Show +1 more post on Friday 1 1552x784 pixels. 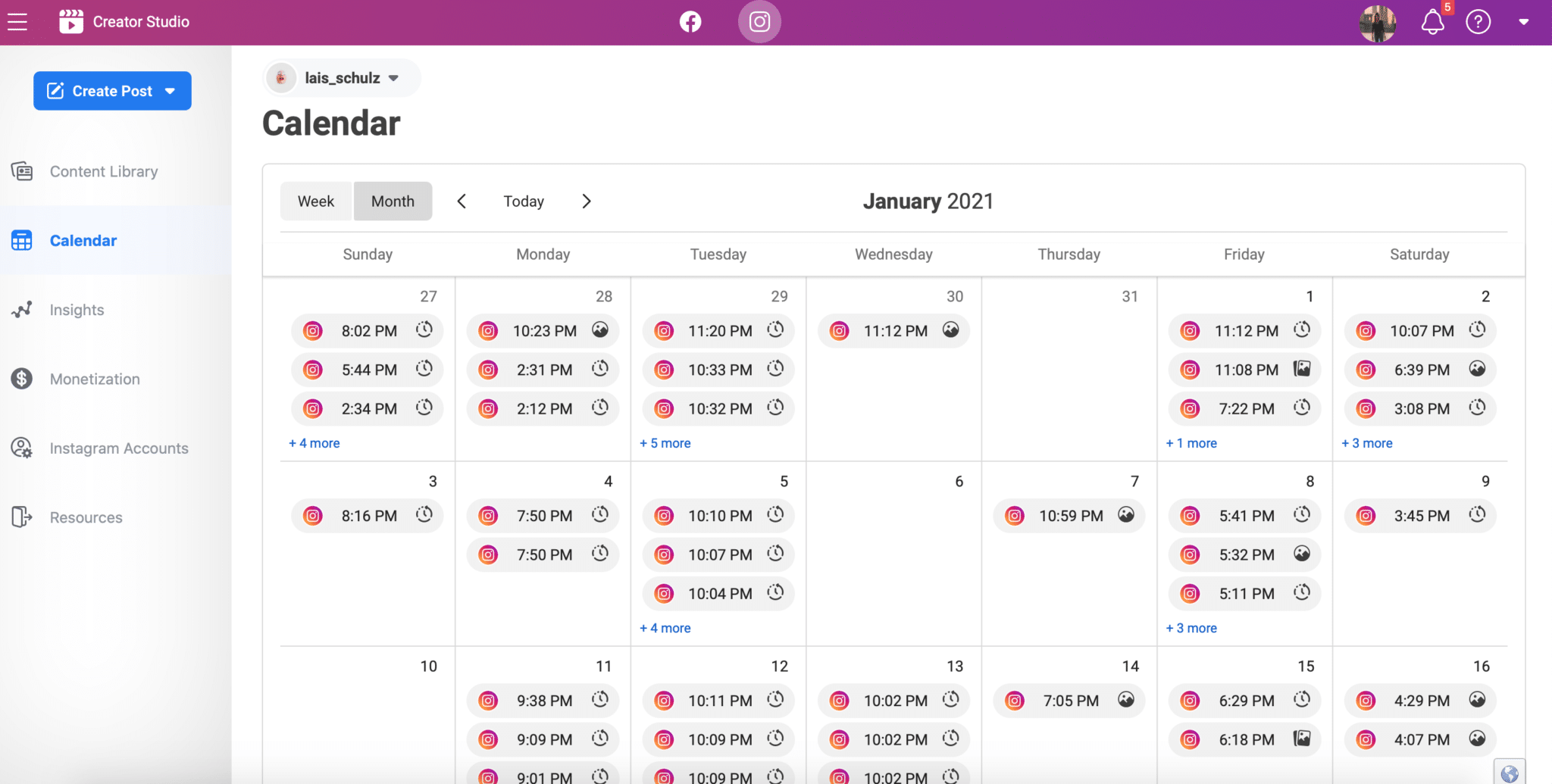click(x=1191, y=443)
